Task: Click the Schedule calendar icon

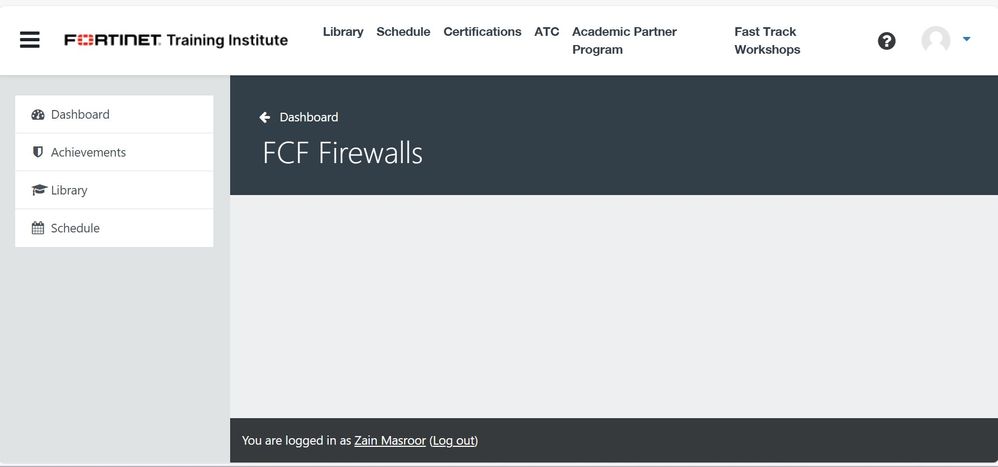Action: (38, 228)
